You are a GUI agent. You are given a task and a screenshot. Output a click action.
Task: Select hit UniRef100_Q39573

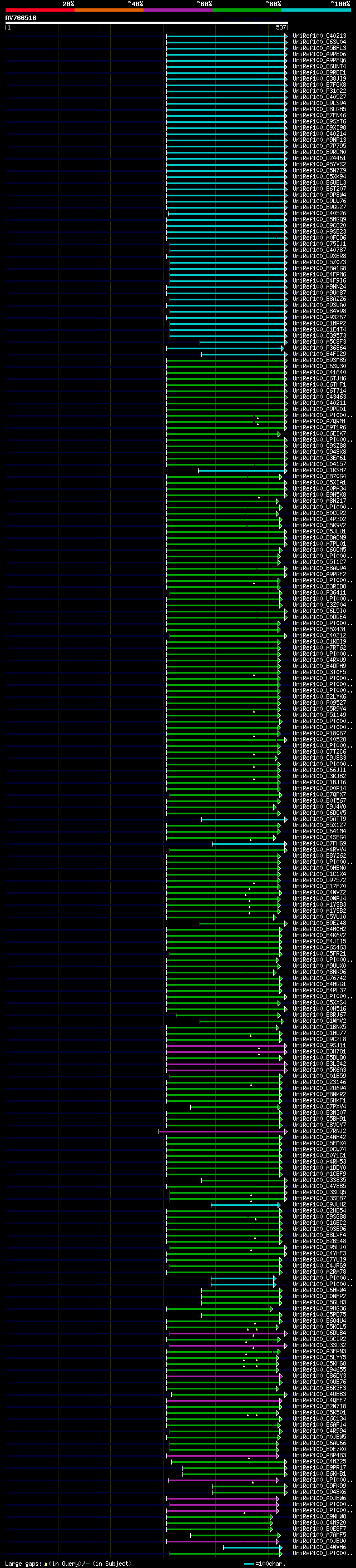319,335
